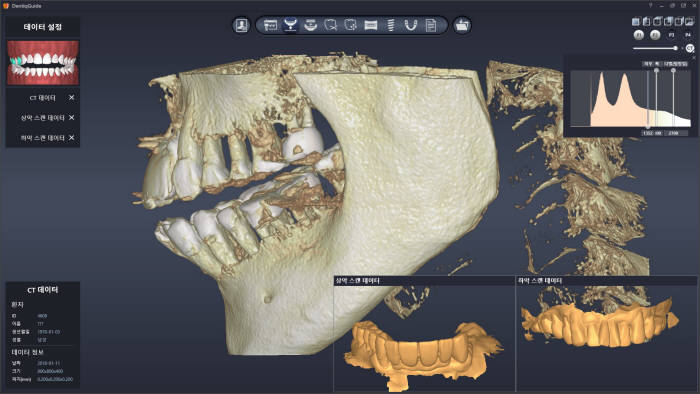
Task: Click the F3 view preset
Action: click(x=671, y=35)
